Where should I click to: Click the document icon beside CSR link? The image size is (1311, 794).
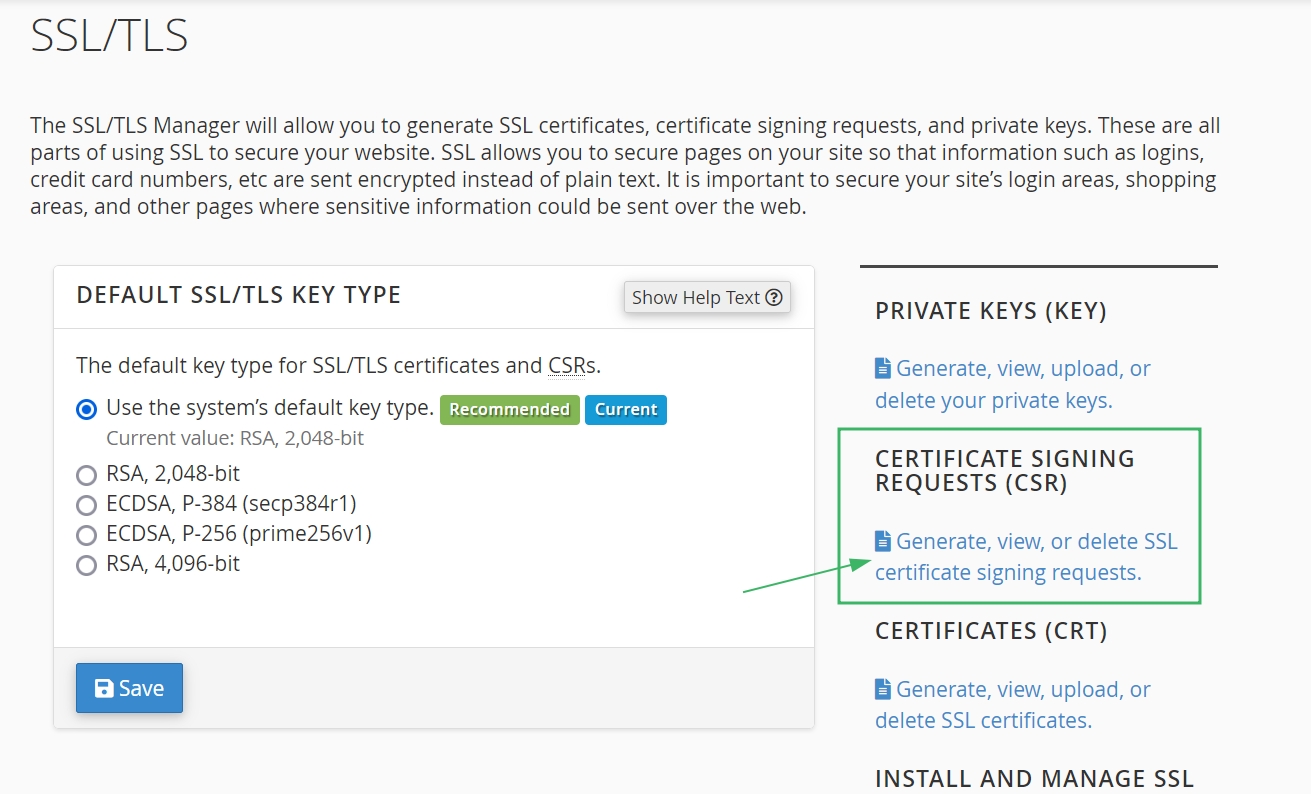tap(883, 542)
